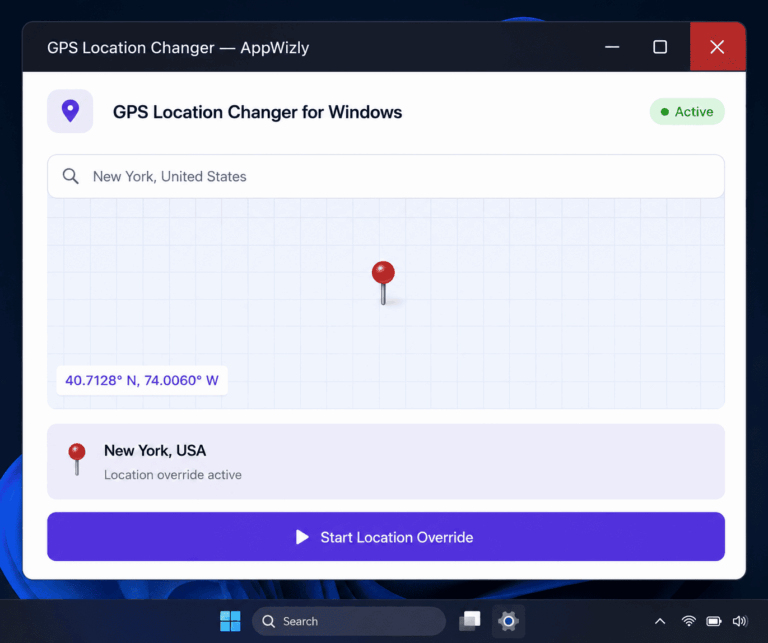Focus the New York, United States search field

pyautogui.click(x=386, y=176)
